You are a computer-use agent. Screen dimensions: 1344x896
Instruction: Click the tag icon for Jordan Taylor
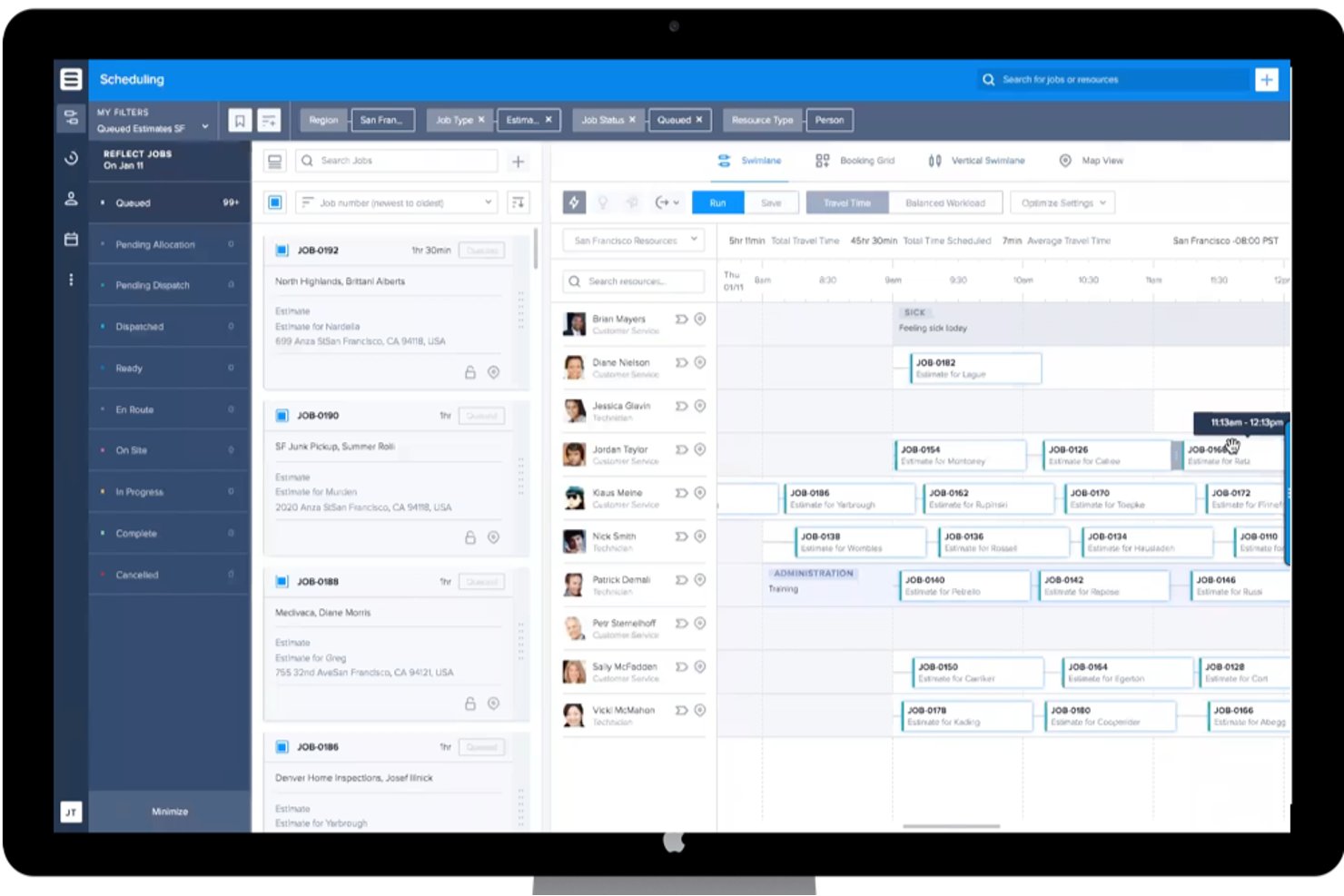coord(681,449)
